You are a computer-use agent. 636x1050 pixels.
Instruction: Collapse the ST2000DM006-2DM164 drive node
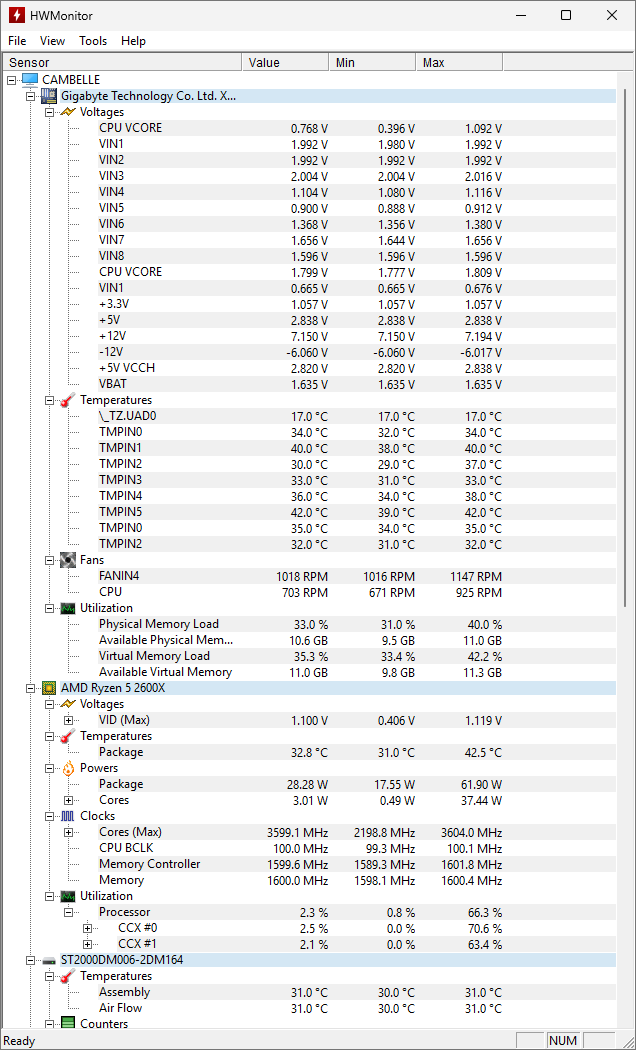(30, 960)
